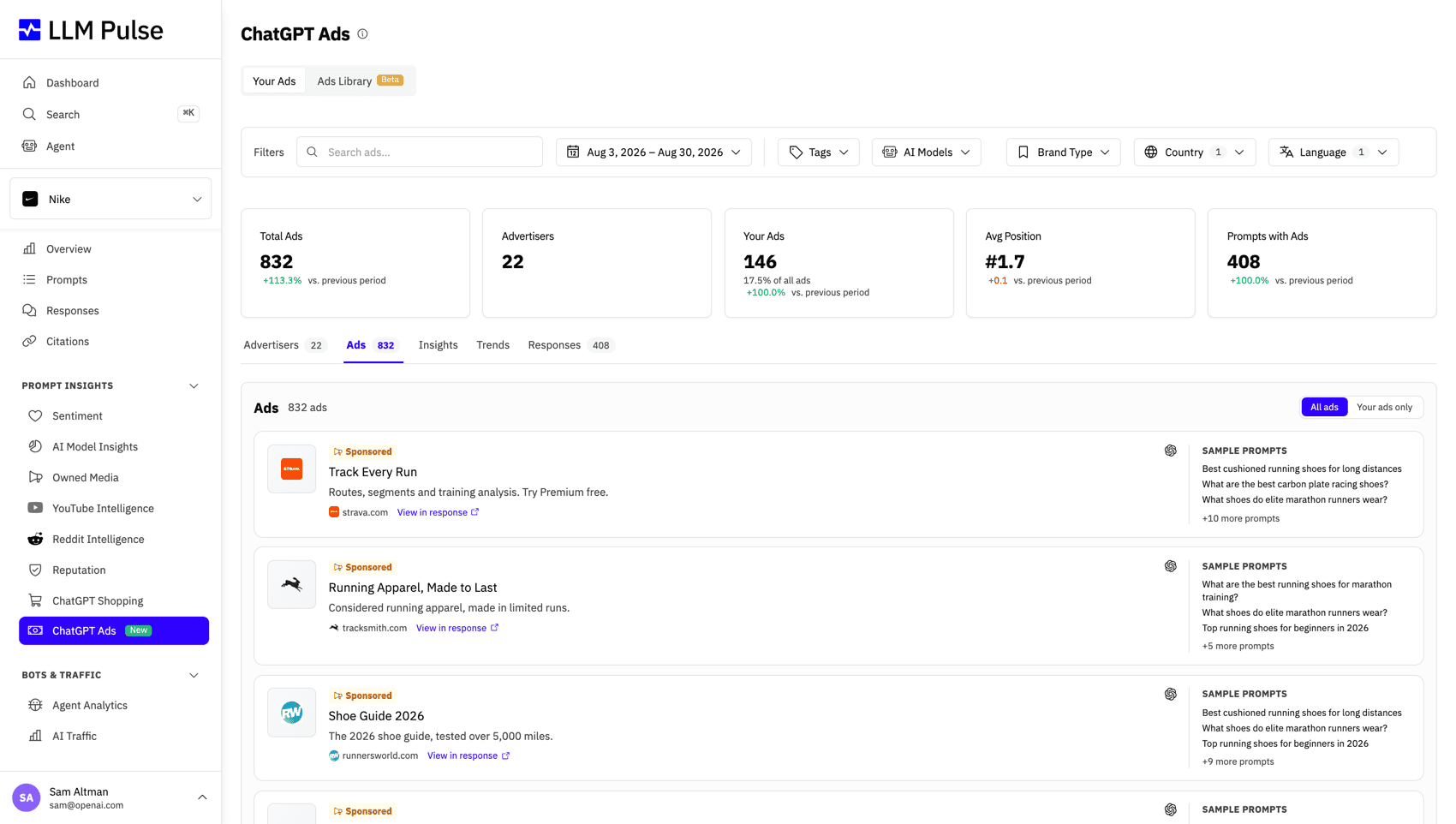
Task: Switch to Your ads only
Action: point(1384,407)
